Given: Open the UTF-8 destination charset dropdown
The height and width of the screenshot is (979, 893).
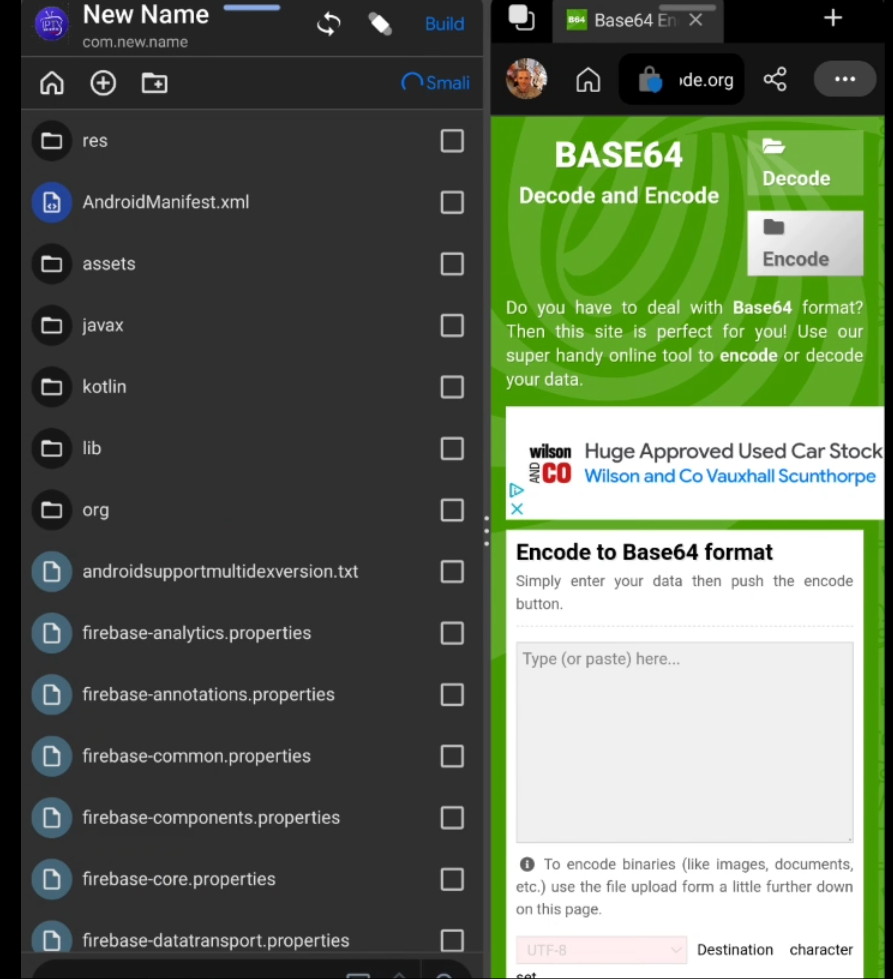Looking at the screenshot, I should pos(601,949).
